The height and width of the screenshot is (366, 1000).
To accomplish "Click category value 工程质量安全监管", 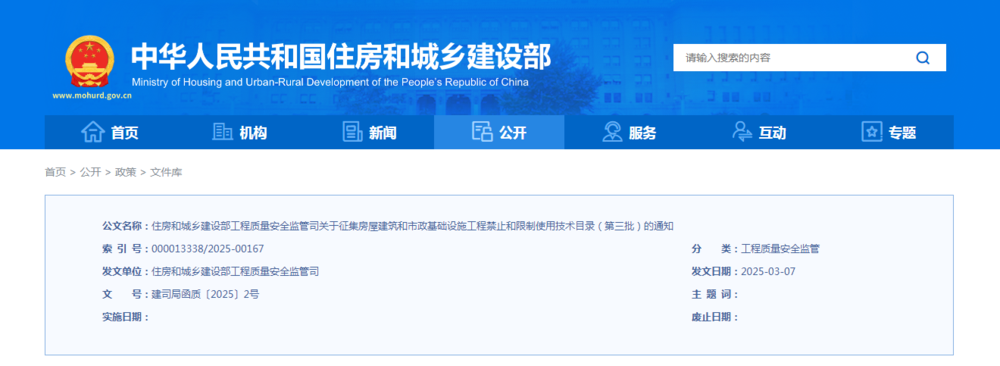I will (x=780, y=249).
